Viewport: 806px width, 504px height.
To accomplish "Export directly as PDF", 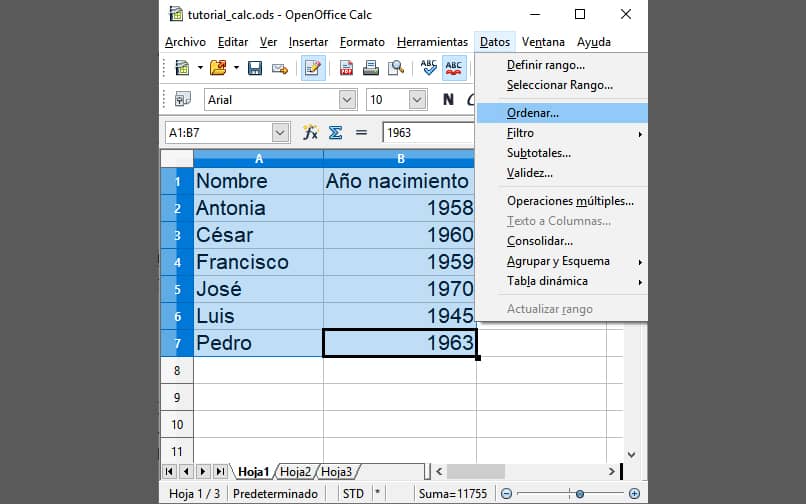I will pyautogui.click(x=346, y=68).
